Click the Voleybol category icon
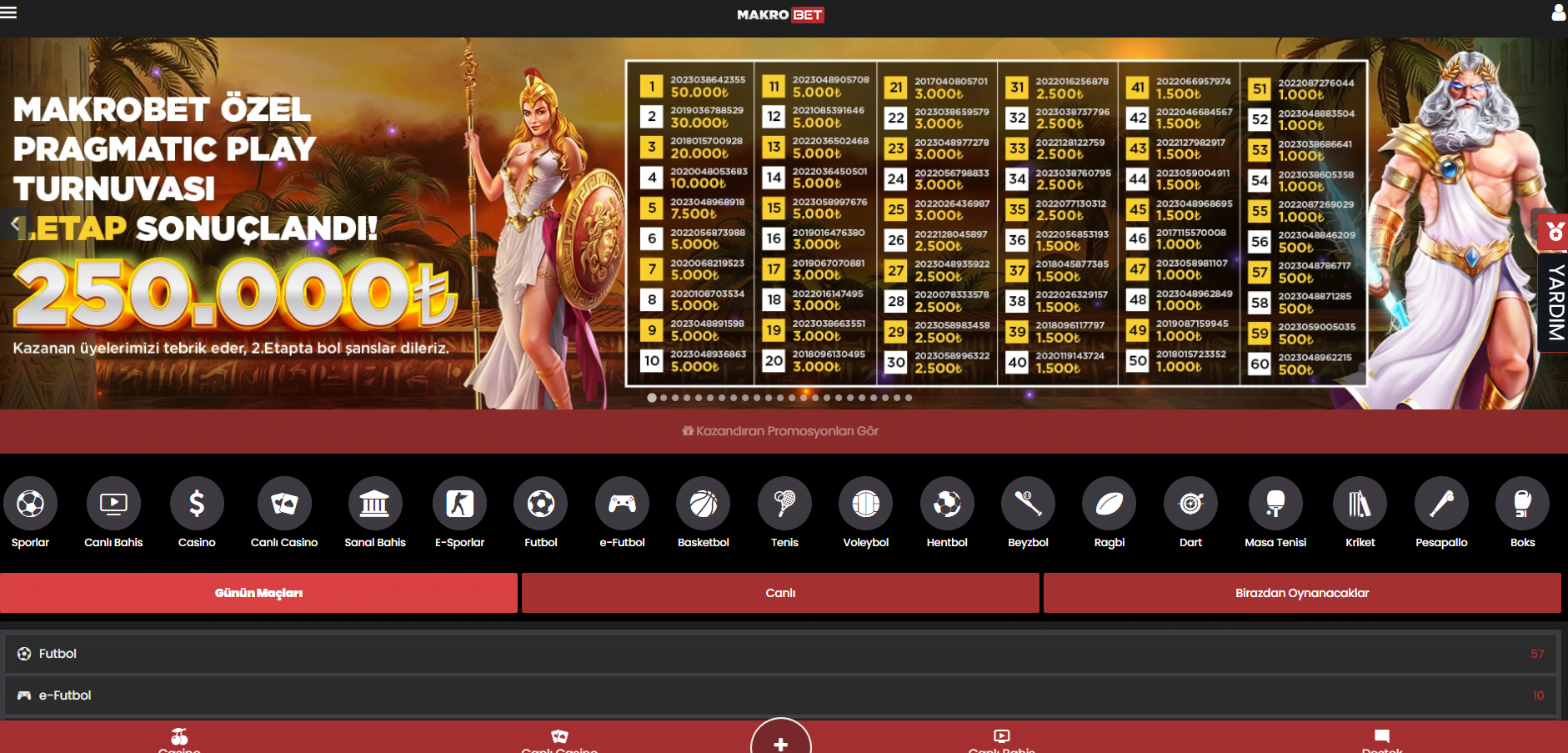 [x=865, y=504]
